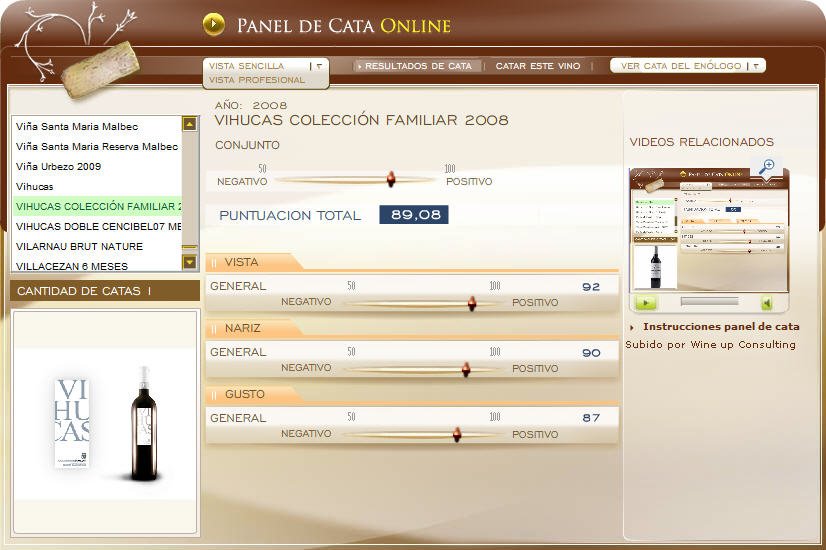The image size is (826, 550).
Task: Click the magnifier zoom icon on related video
Action: [766, 166]
